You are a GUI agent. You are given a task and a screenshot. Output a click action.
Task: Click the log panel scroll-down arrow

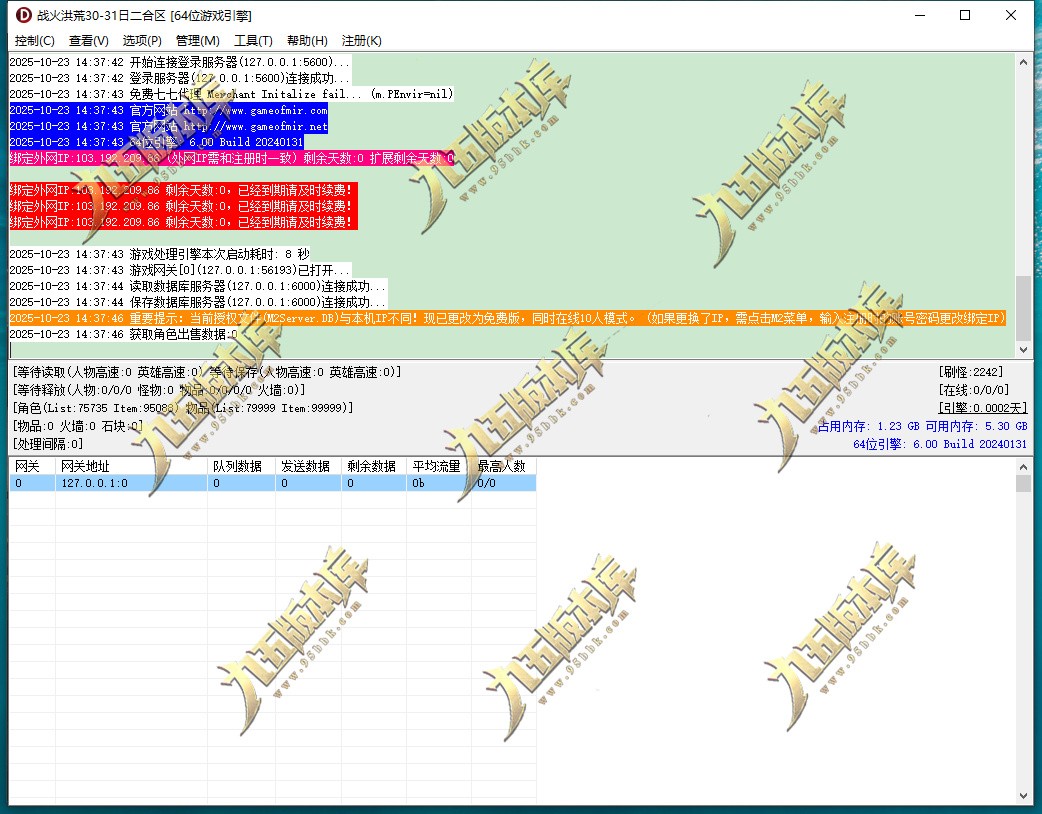click(1023, 350)
